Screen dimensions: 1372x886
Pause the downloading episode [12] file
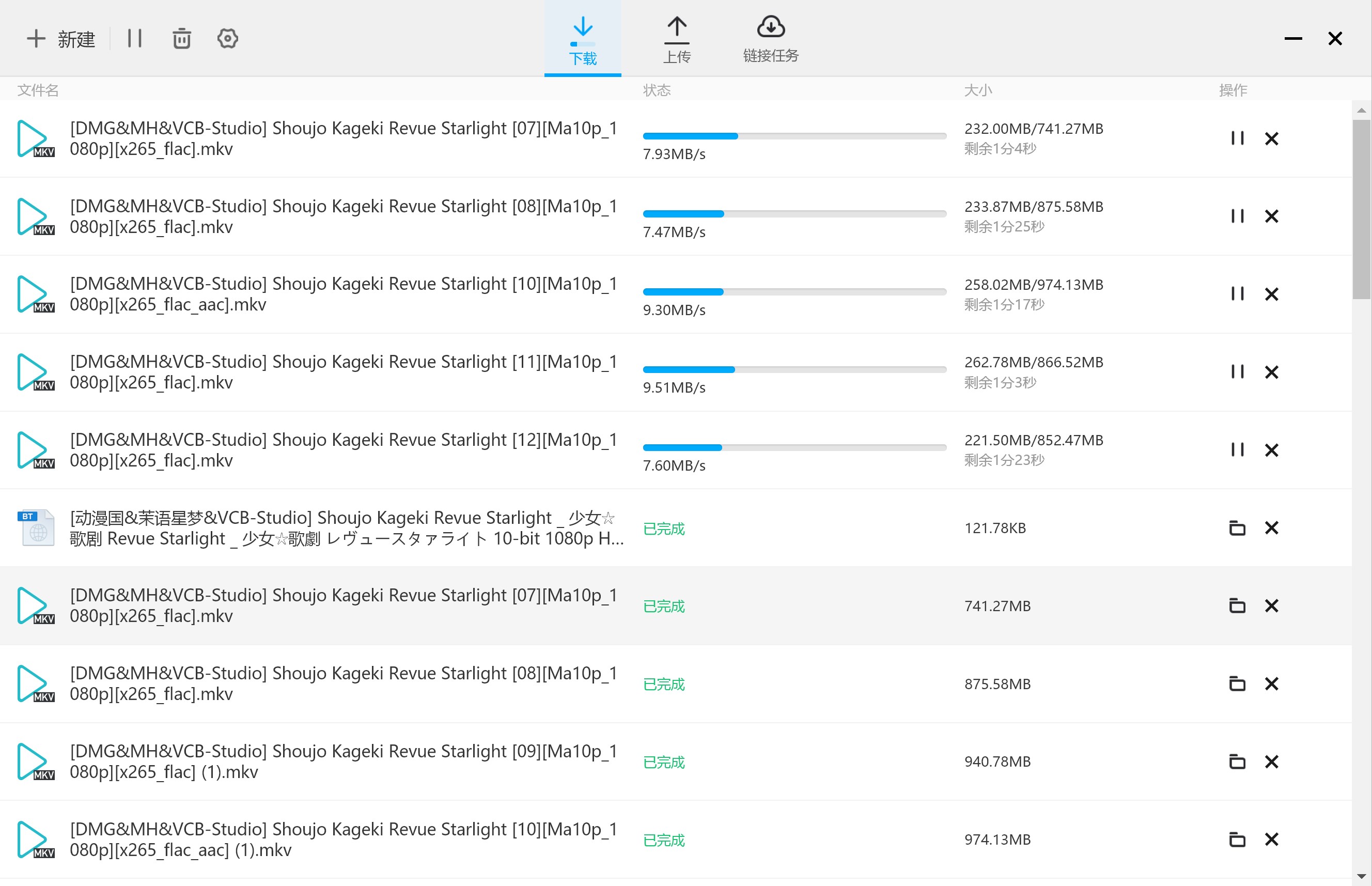[1237, 449]
